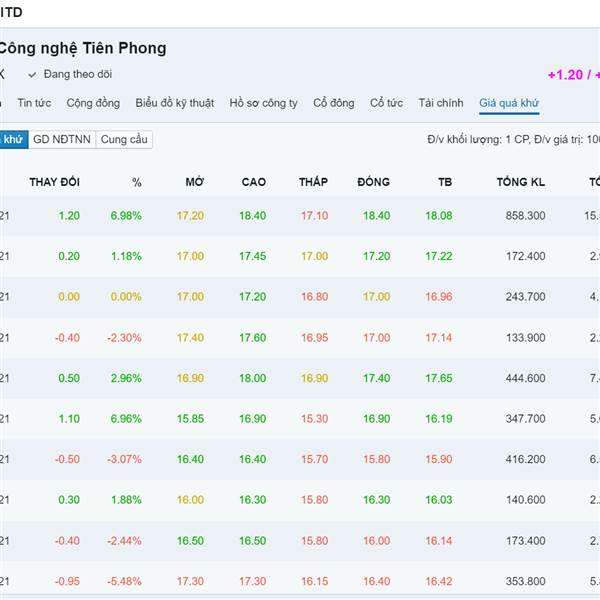Click the 16.96 average price cell
Viewport: 600px width, 600px height.
pos(439,297)
